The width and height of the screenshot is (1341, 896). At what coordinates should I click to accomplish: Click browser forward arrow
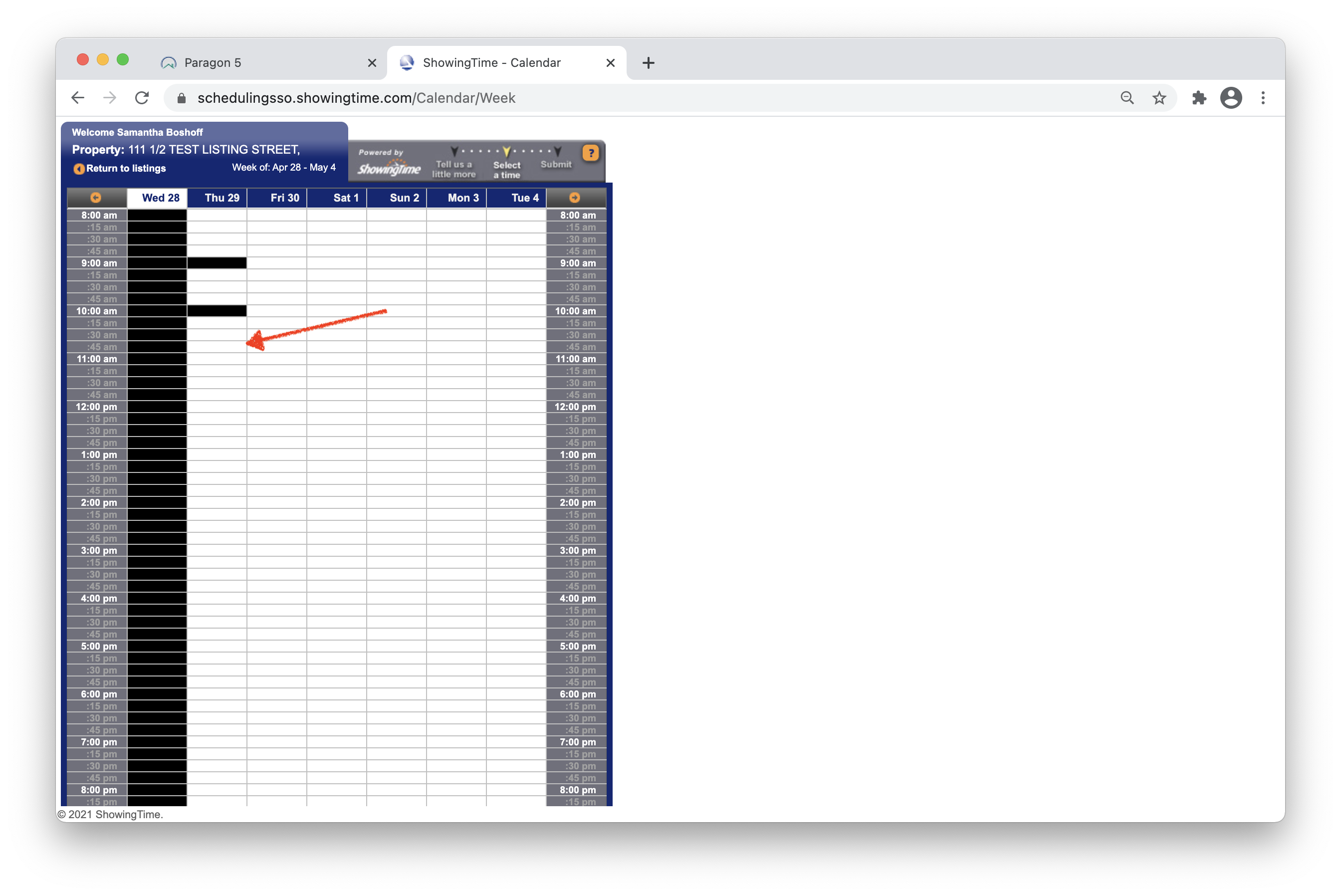coord(110,98)
